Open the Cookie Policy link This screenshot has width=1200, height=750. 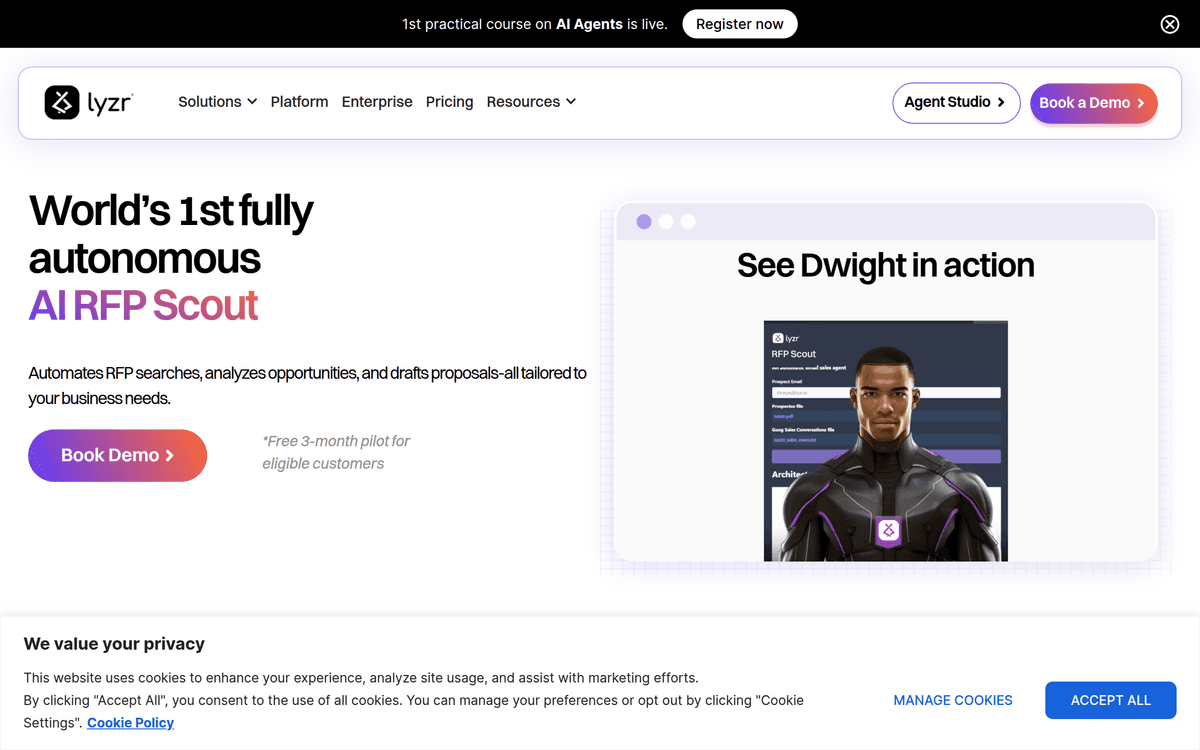click(x=130, y=722)
